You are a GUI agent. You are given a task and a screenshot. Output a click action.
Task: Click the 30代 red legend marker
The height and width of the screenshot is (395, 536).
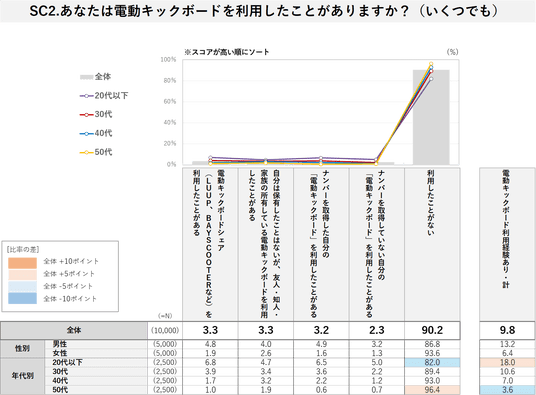pos(86,115)
